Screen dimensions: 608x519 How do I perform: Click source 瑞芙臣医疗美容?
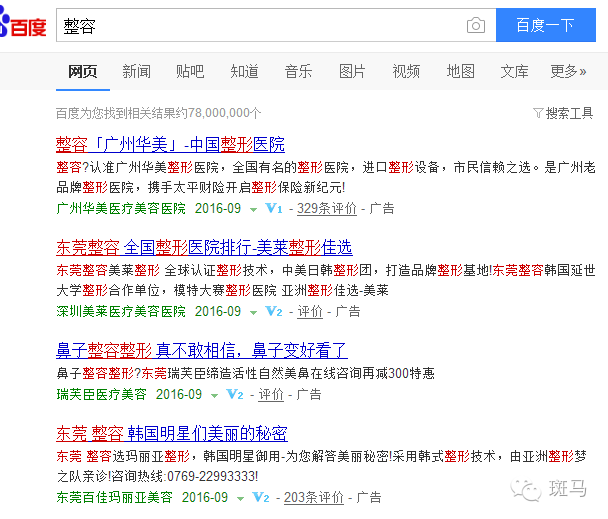102,394
